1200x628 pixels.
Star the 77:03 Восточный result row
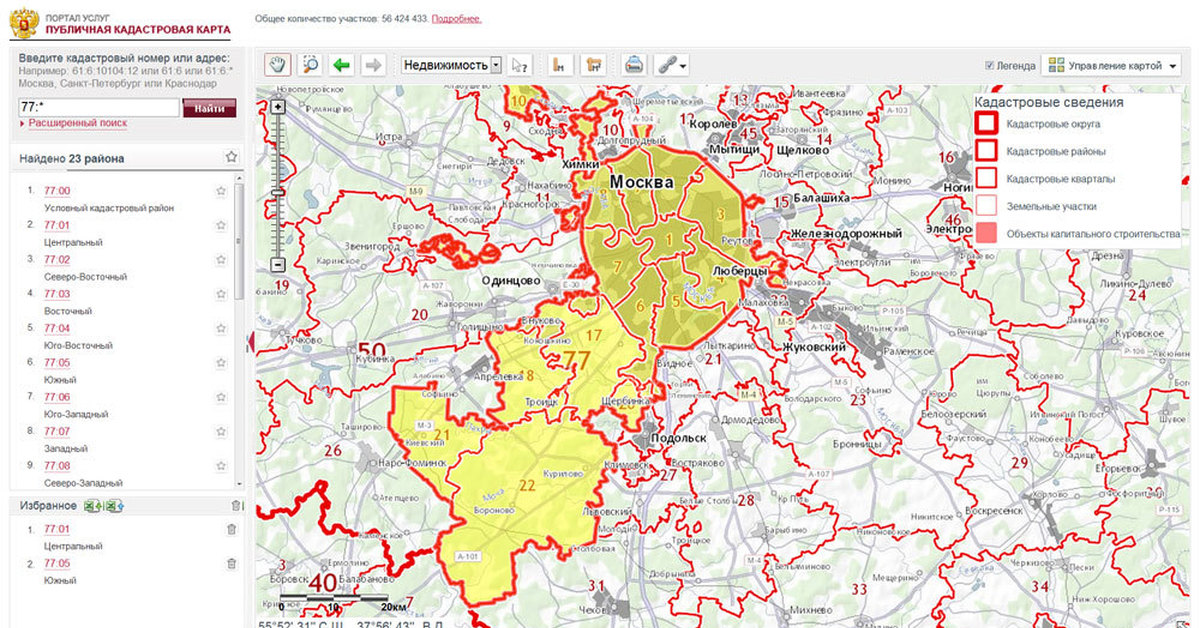tap(221, 294)
